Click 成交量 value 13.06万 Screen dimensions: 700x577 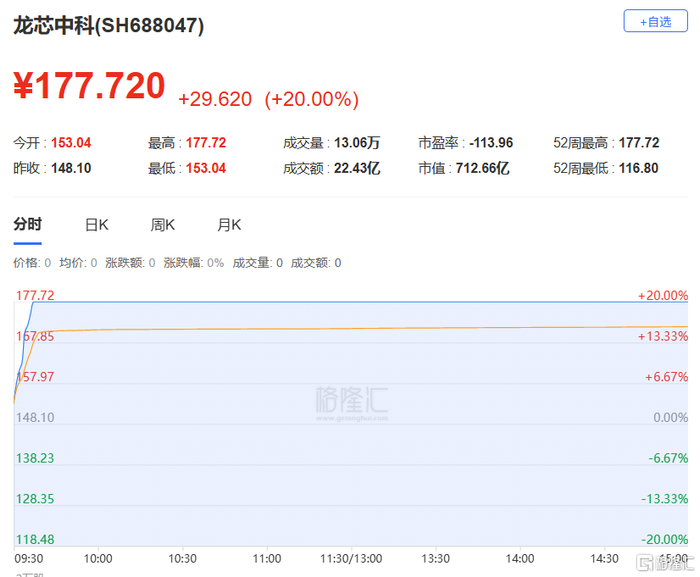point(357,143)
